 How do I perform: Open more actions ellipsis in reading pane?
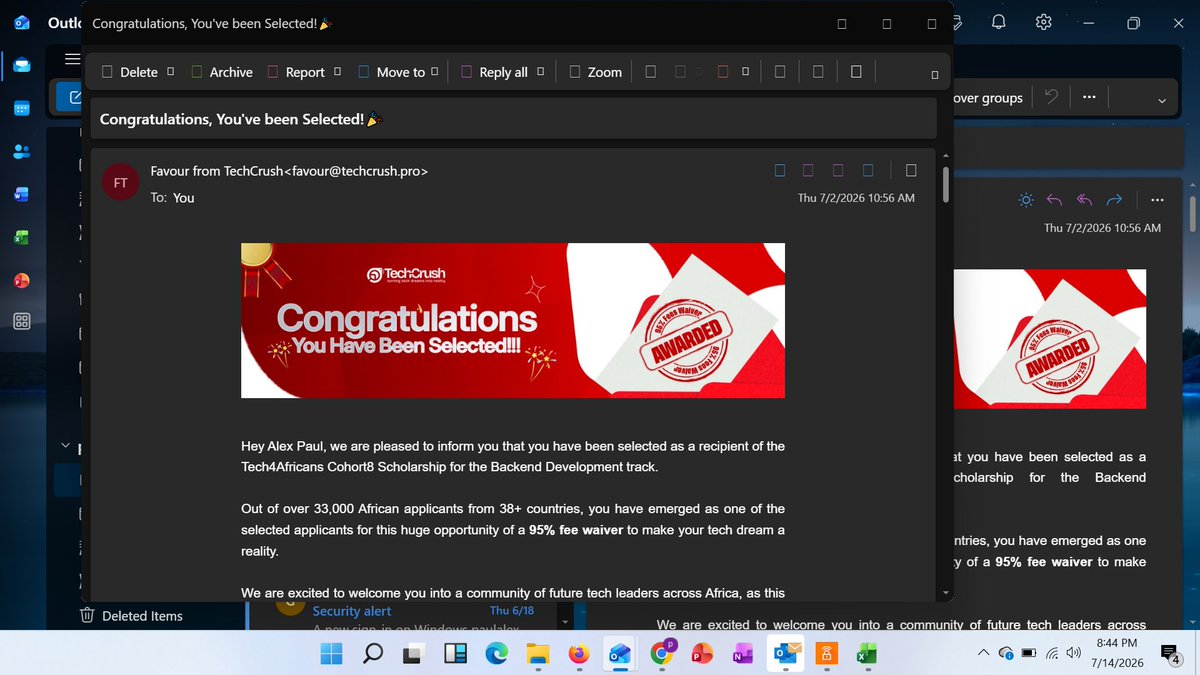coord(1158,200)
